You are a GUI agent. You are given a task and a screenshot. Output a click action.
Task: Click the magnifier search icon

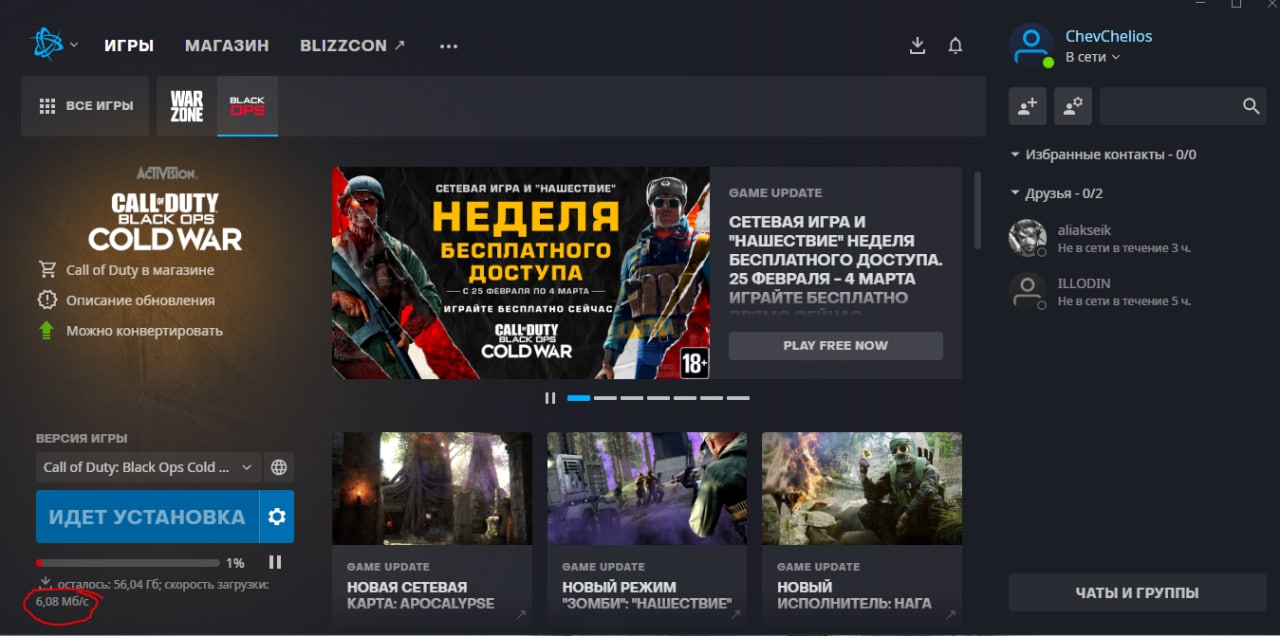(x=1251, y=106)
